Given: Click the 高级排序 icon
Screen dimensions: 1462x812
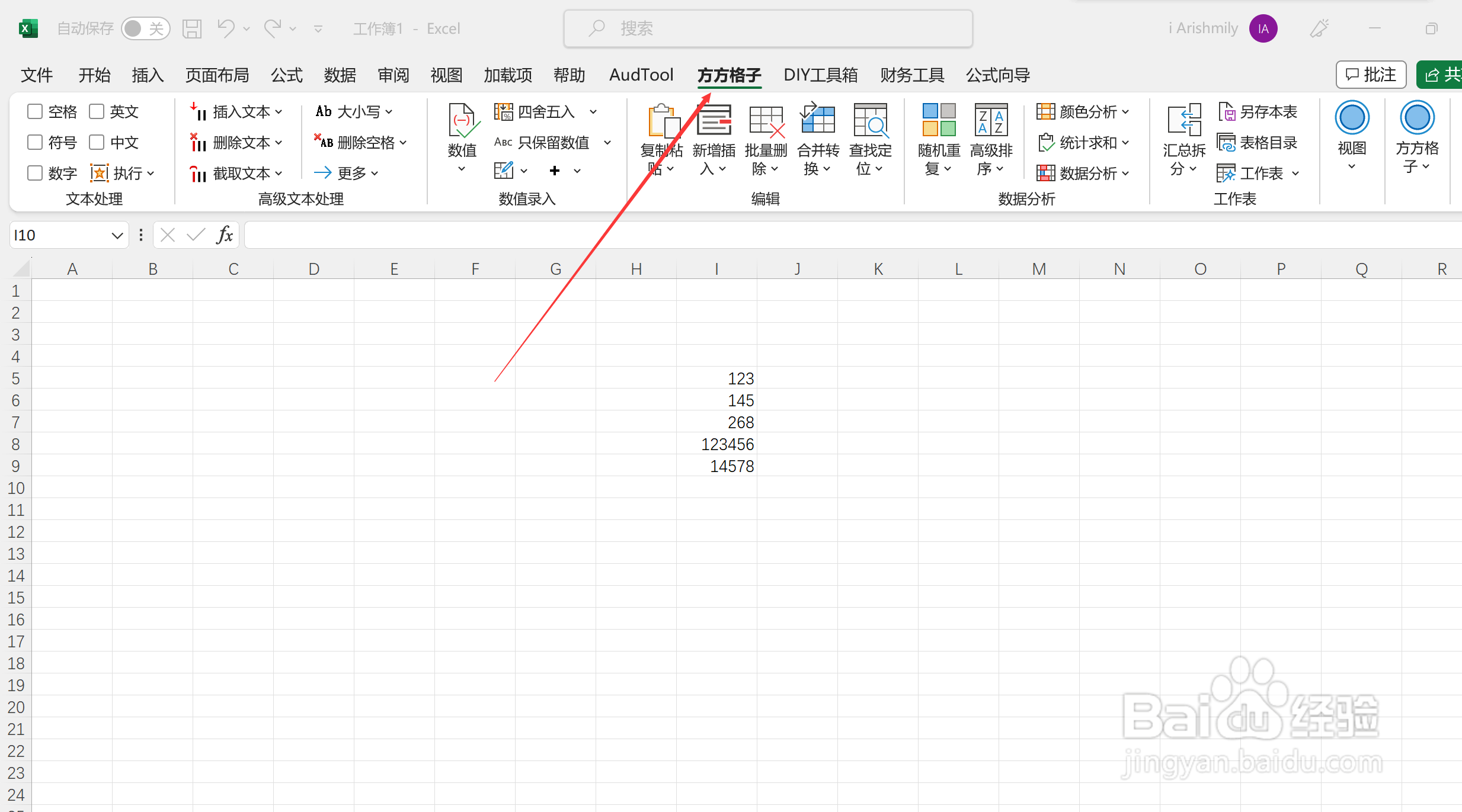Looking at the screenshot, I should 991,120.
